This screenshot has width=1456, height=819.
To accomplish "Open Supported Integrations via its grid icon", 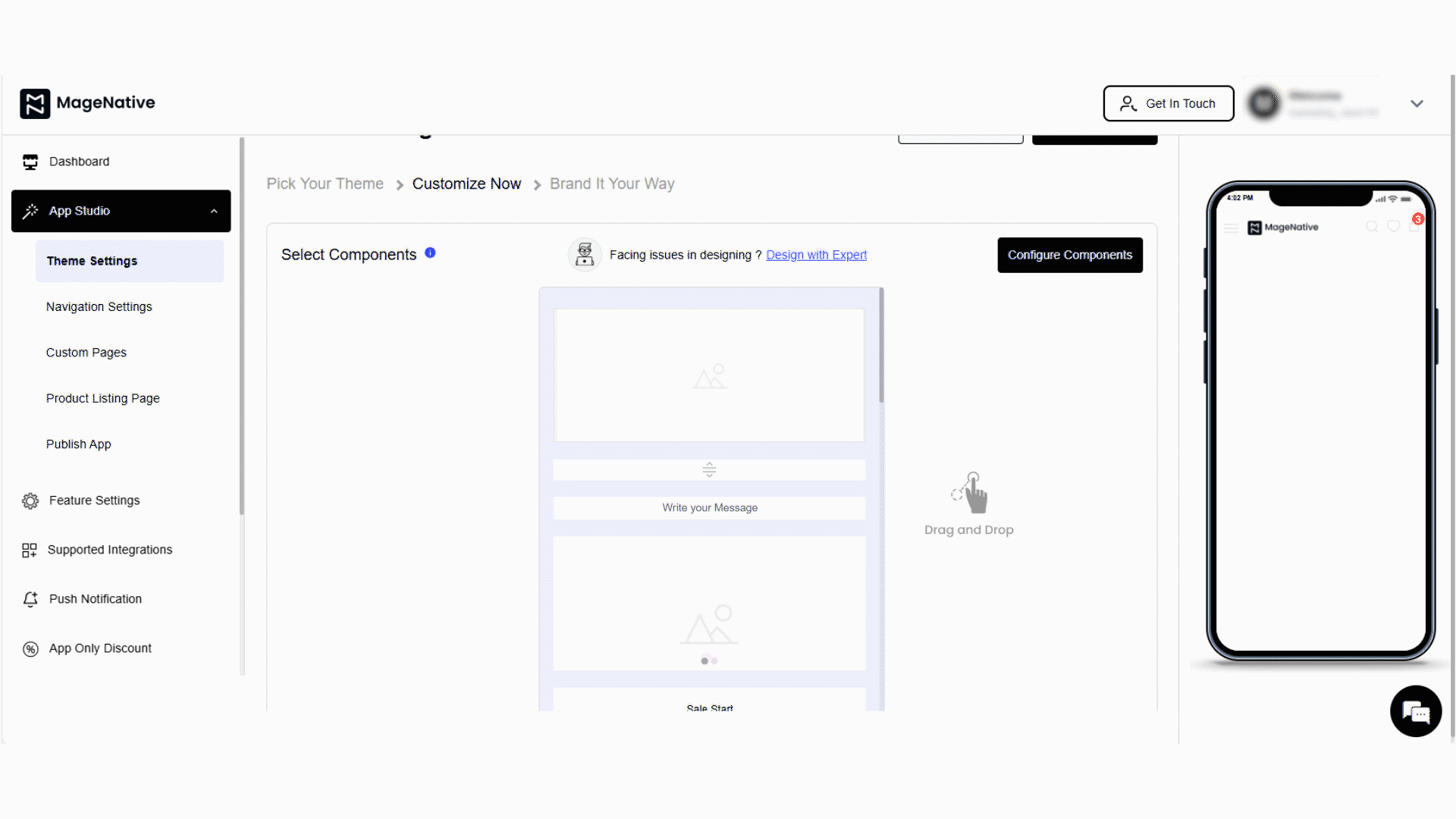I will tap(30, 550).
